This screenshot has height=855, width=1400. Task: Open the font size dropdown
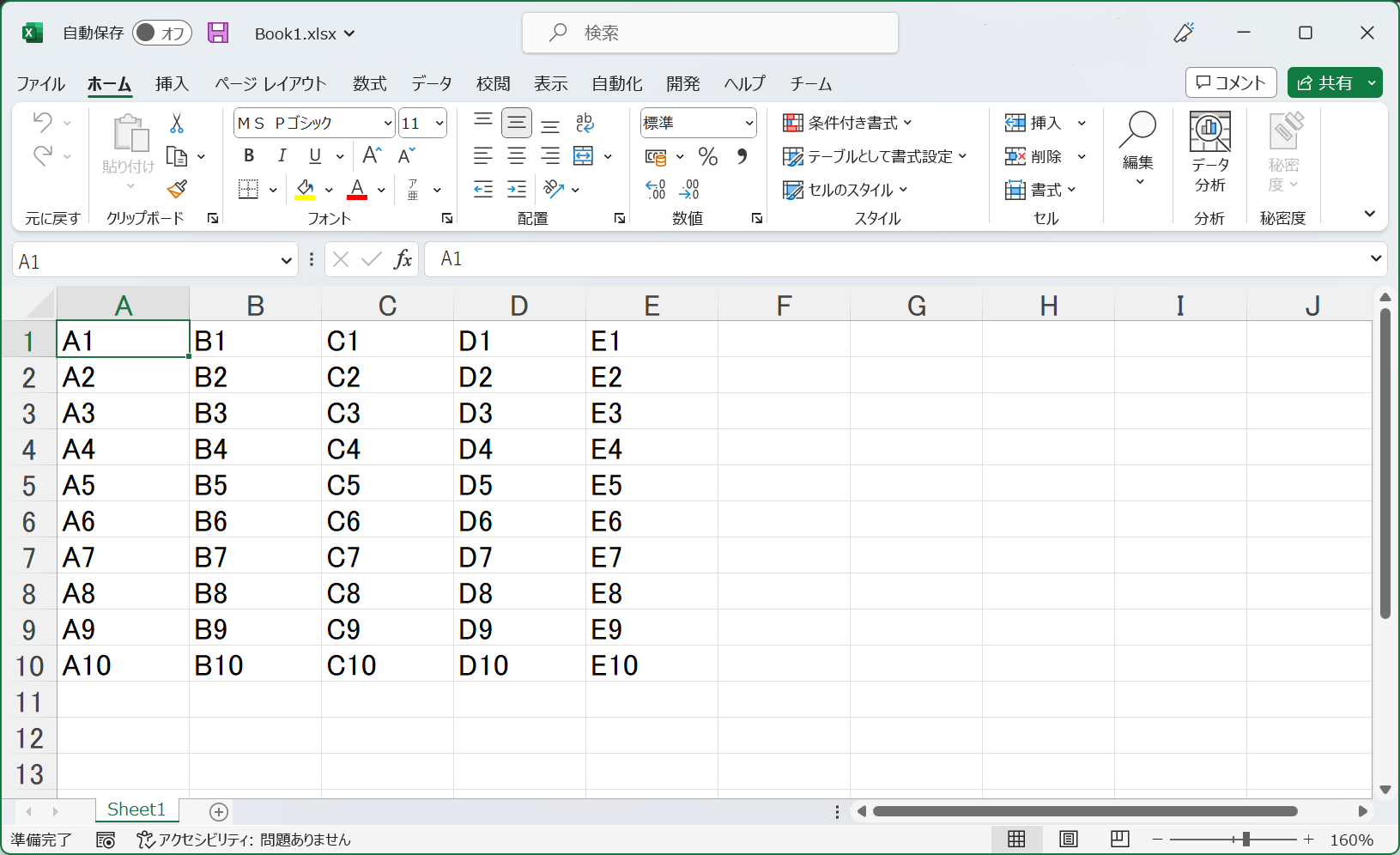(440, 124)
